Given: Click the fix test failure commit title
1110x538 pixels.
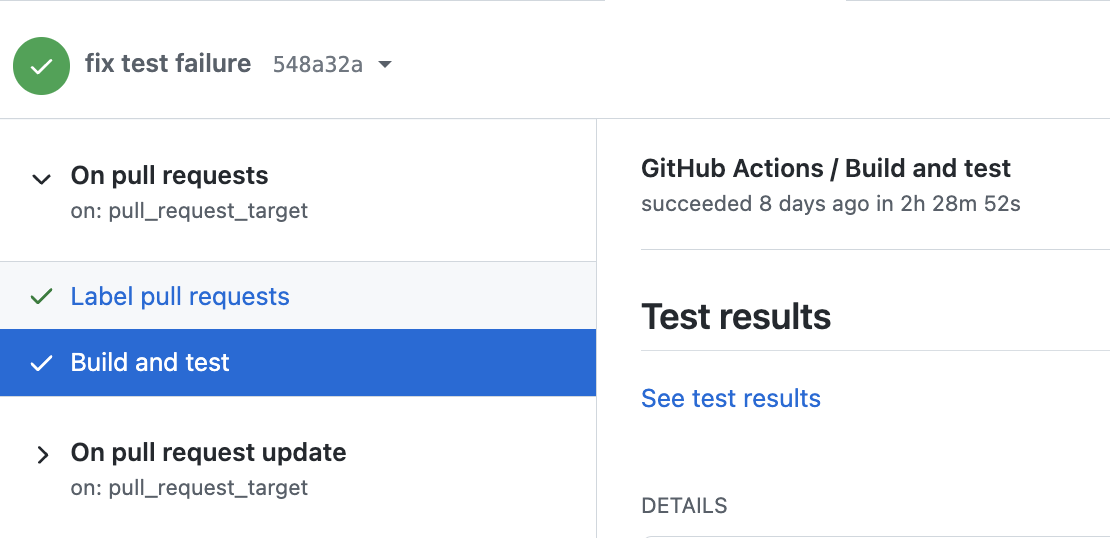Looking at the screenshot, I should coord(168,63).
